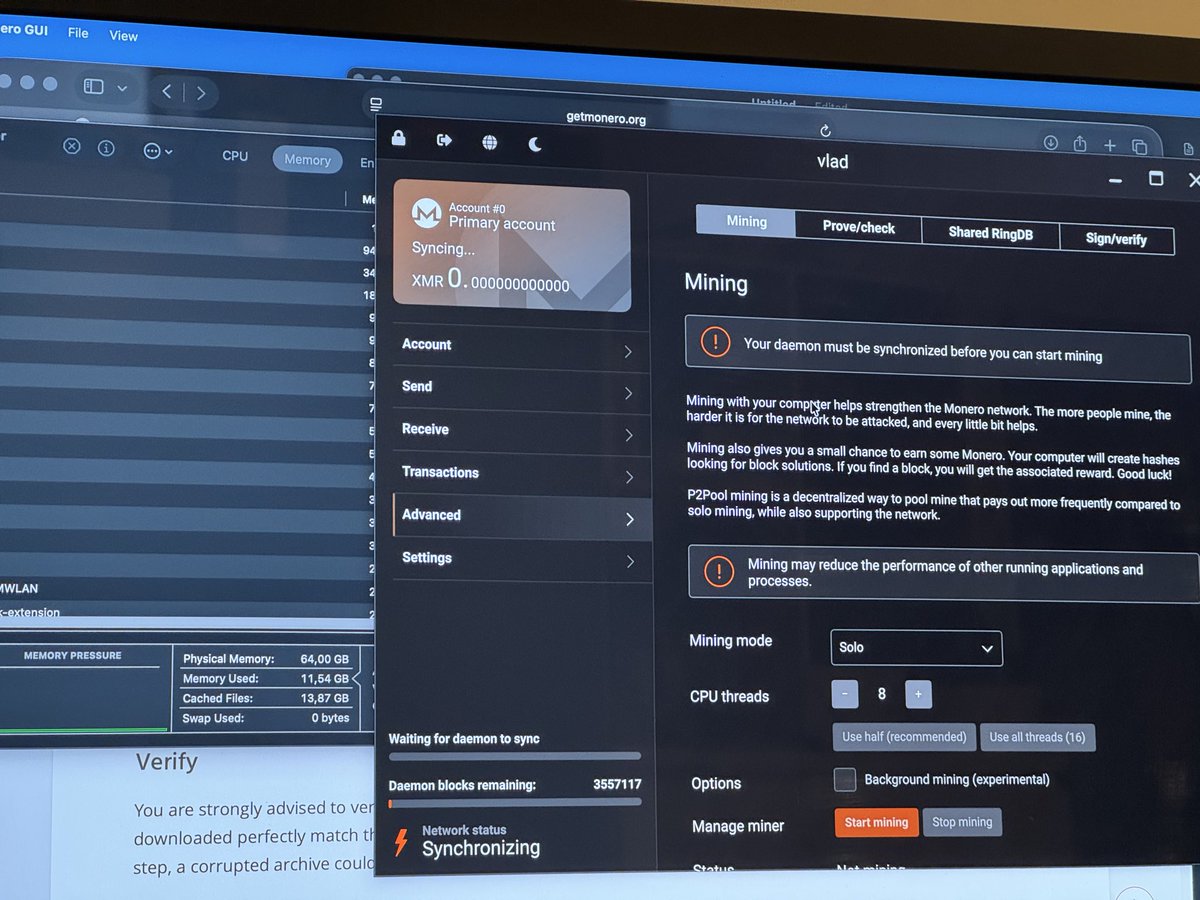Screen dimensions: 1200x900
Task: Click the lightning network status icon
Action: coord(401,841)
